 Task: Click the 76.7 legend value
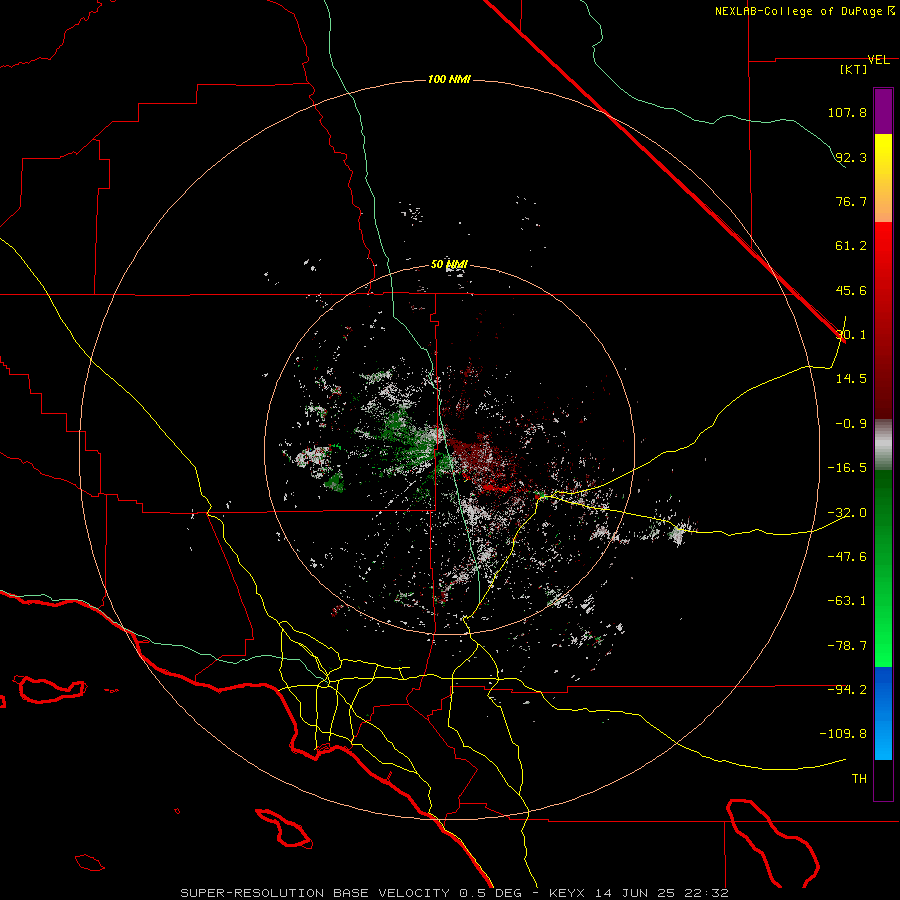(x=851, y=201)
